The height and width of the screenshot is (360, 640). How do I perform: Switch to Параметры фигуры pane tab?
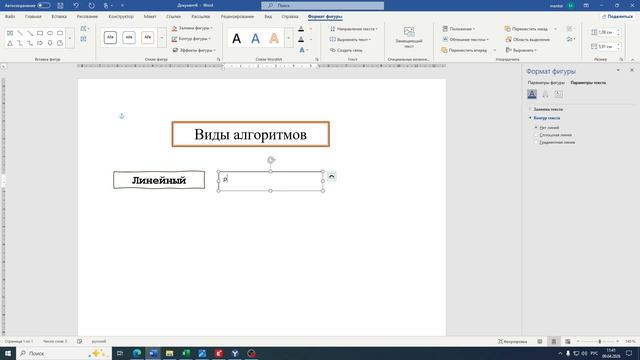pos(546,82)
